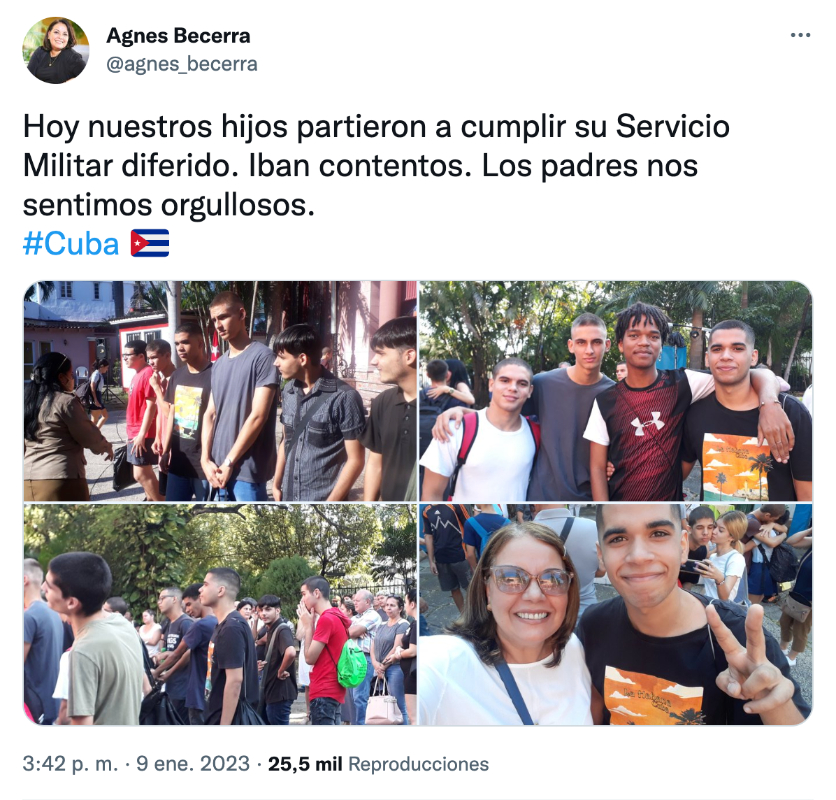Click the 3:42 p. m. timestamp

(x=70, y=764)
